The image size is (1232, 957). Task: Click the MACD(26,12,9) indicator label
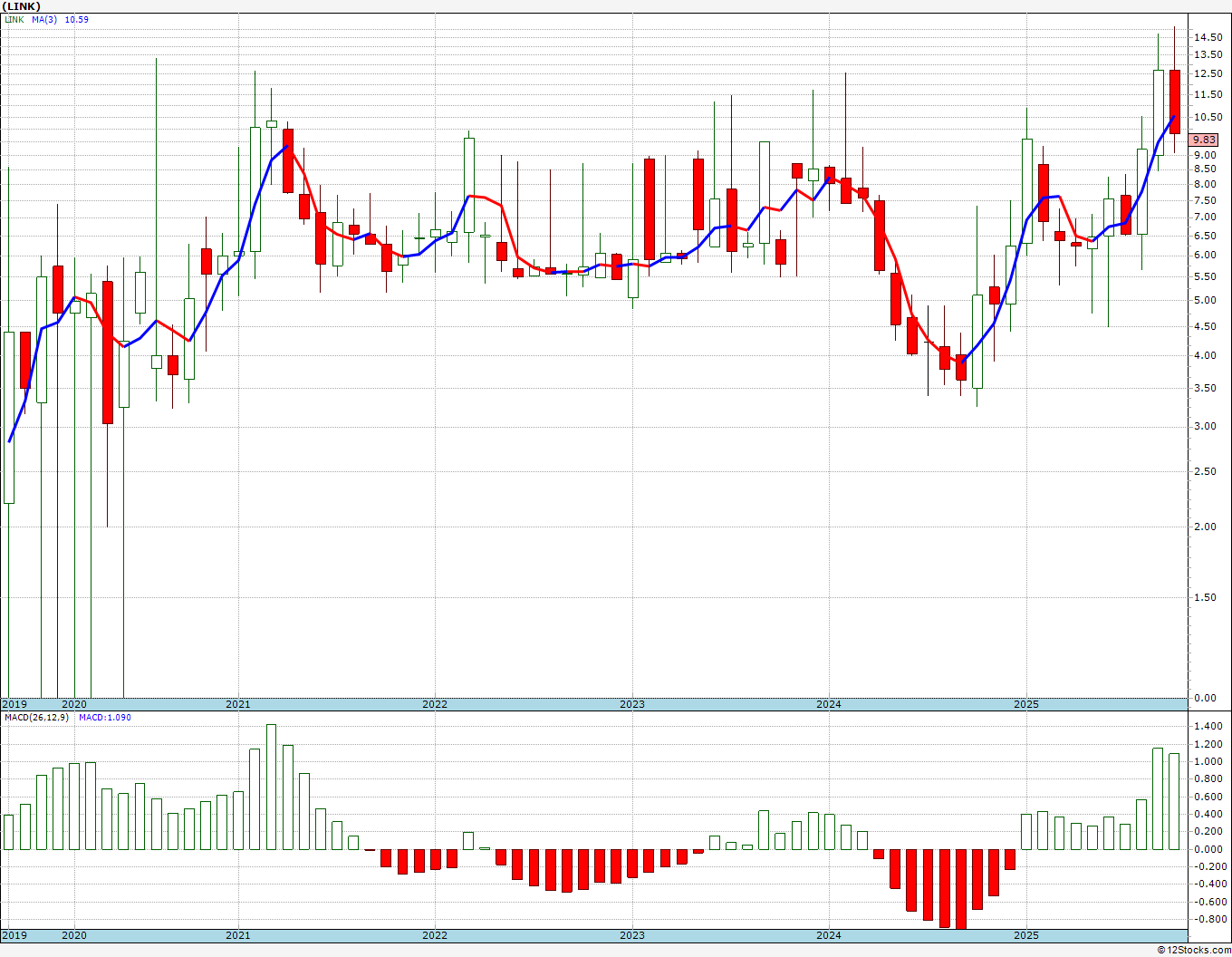pos(38,718)
